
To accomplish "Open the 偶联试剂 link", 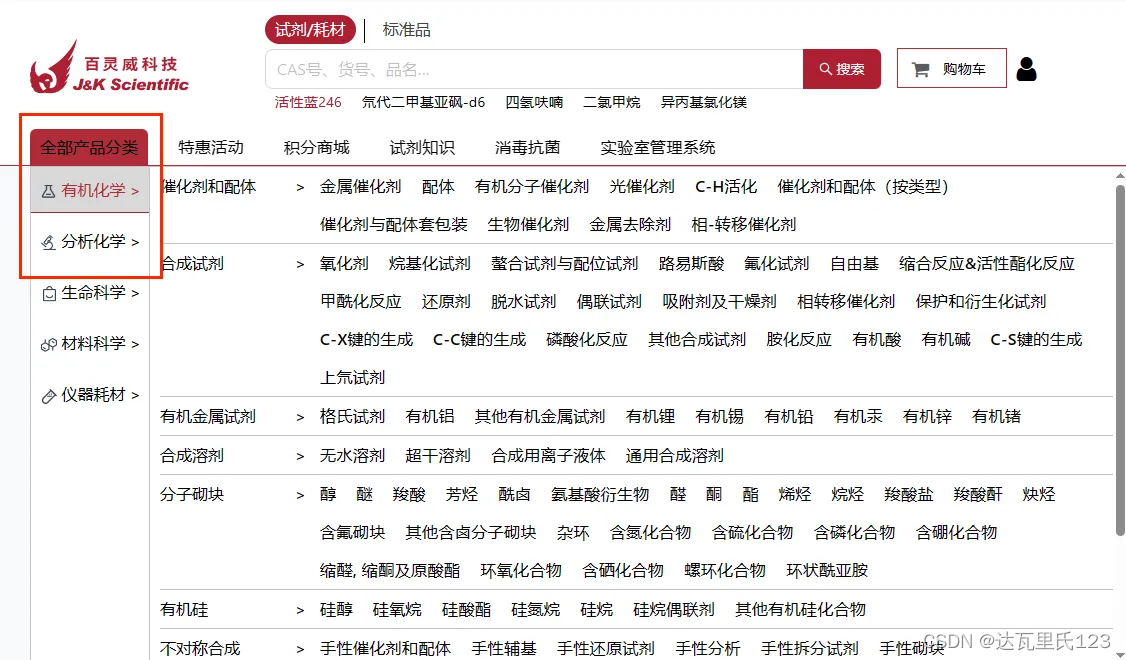I will (609, 302).
